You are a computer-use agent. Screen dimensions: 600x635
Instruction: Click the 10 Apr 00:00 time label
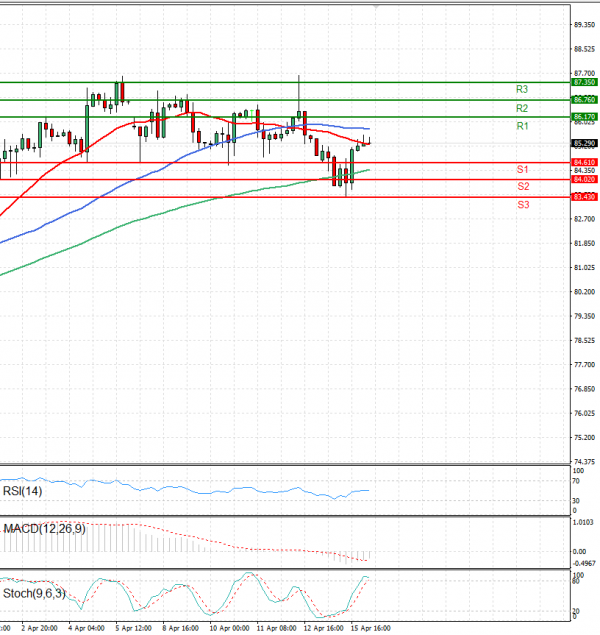229,628
